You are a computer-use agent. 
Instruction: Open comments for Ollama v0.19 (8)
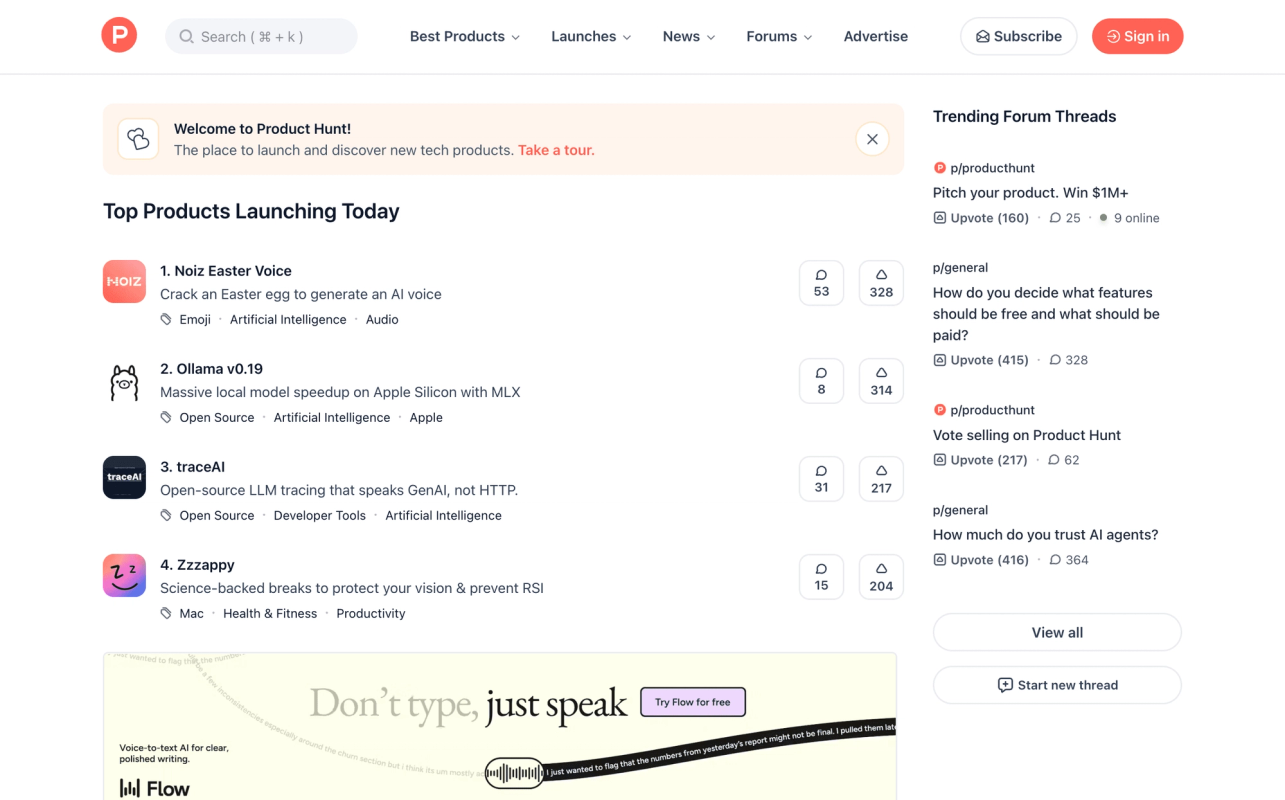point(821,381)
